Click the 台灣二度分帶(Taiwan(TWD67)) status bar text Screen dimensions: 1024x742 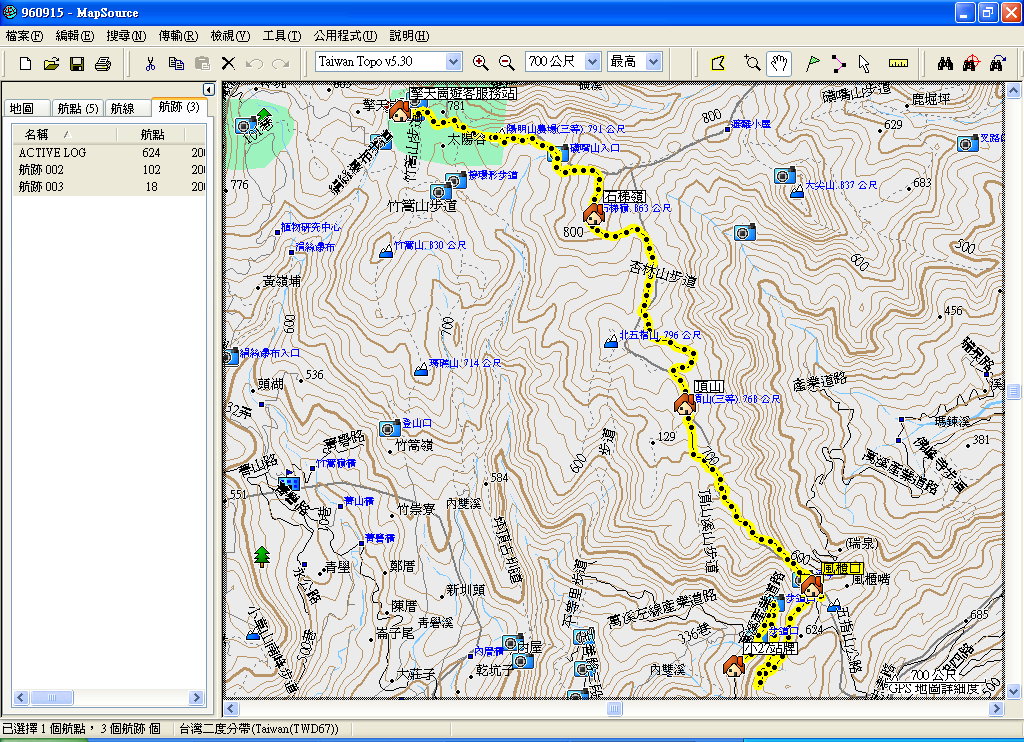click(x=259, y=728)
